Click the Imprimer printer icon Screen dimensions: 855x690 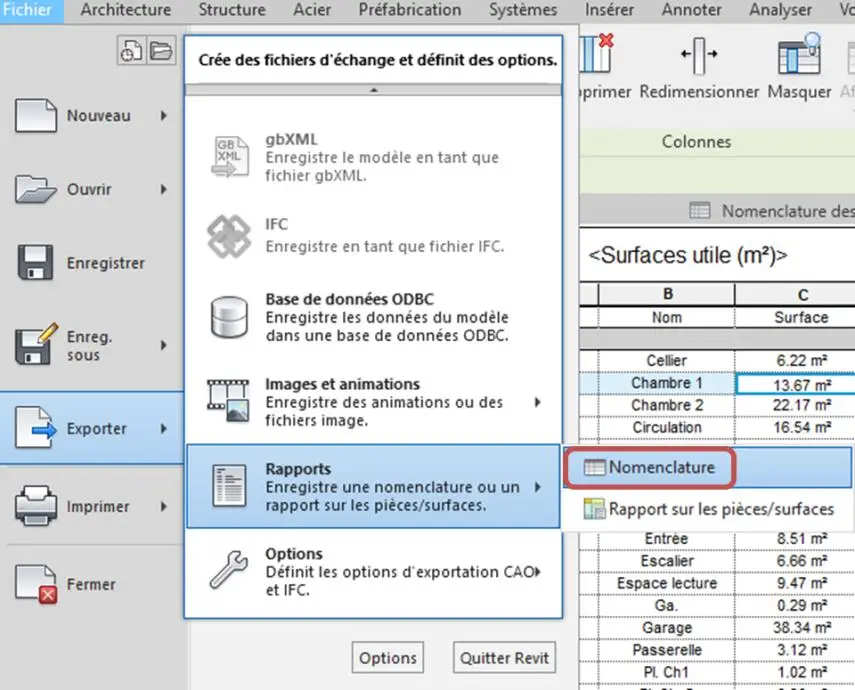35,506
